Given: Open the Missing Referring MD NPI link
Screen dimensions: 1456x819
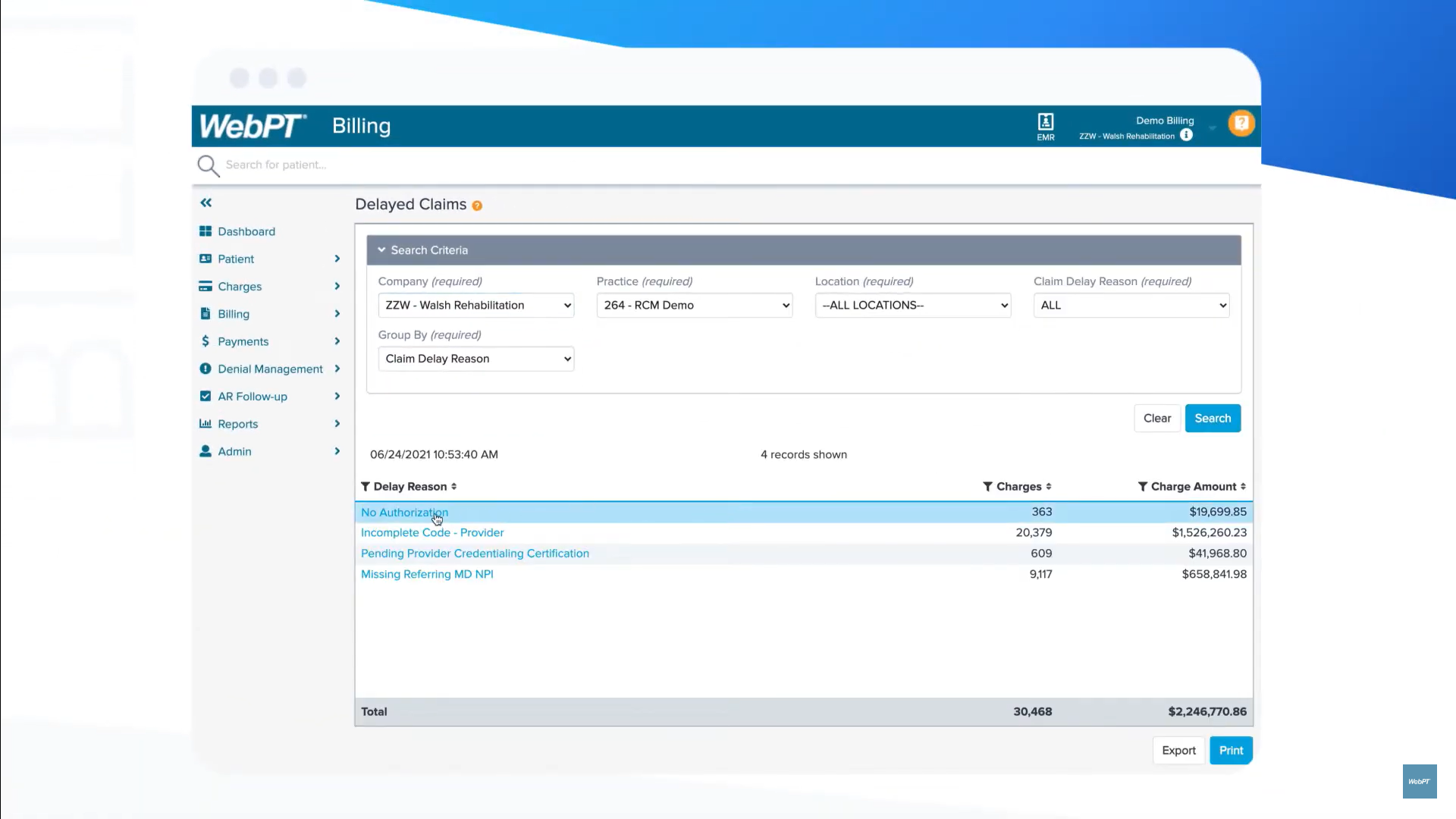Looking at the screenshot, I should 427,575.
